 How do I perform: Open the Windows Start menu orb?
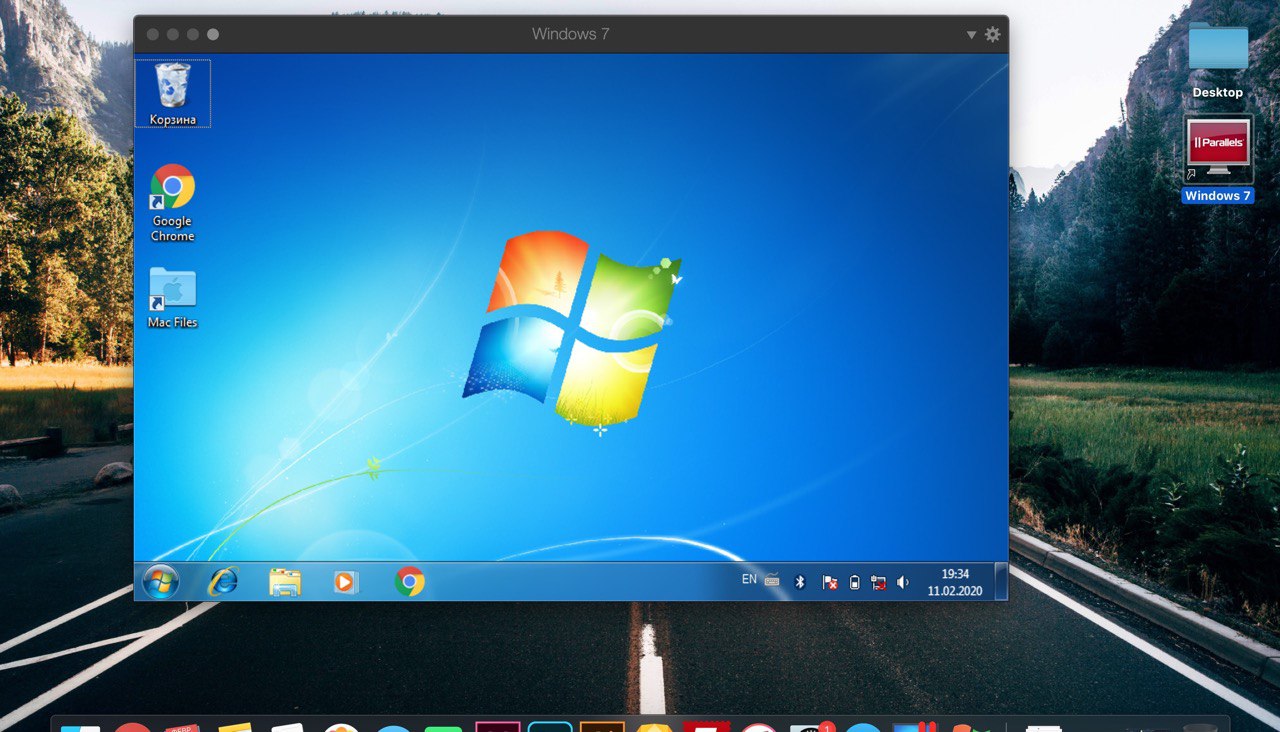(x=160, y=581)
